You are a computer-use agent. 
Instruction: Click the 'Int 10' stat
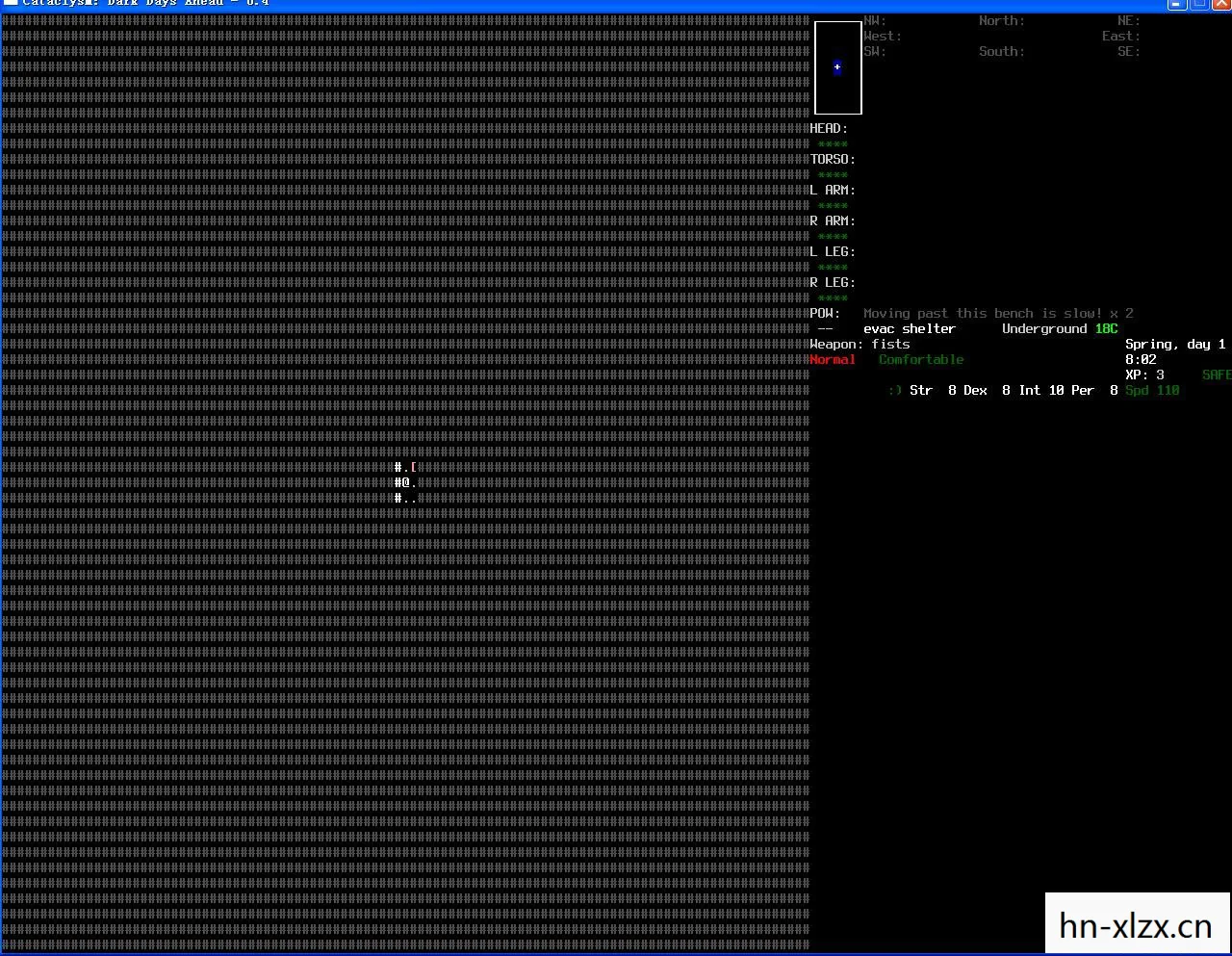1040,390
